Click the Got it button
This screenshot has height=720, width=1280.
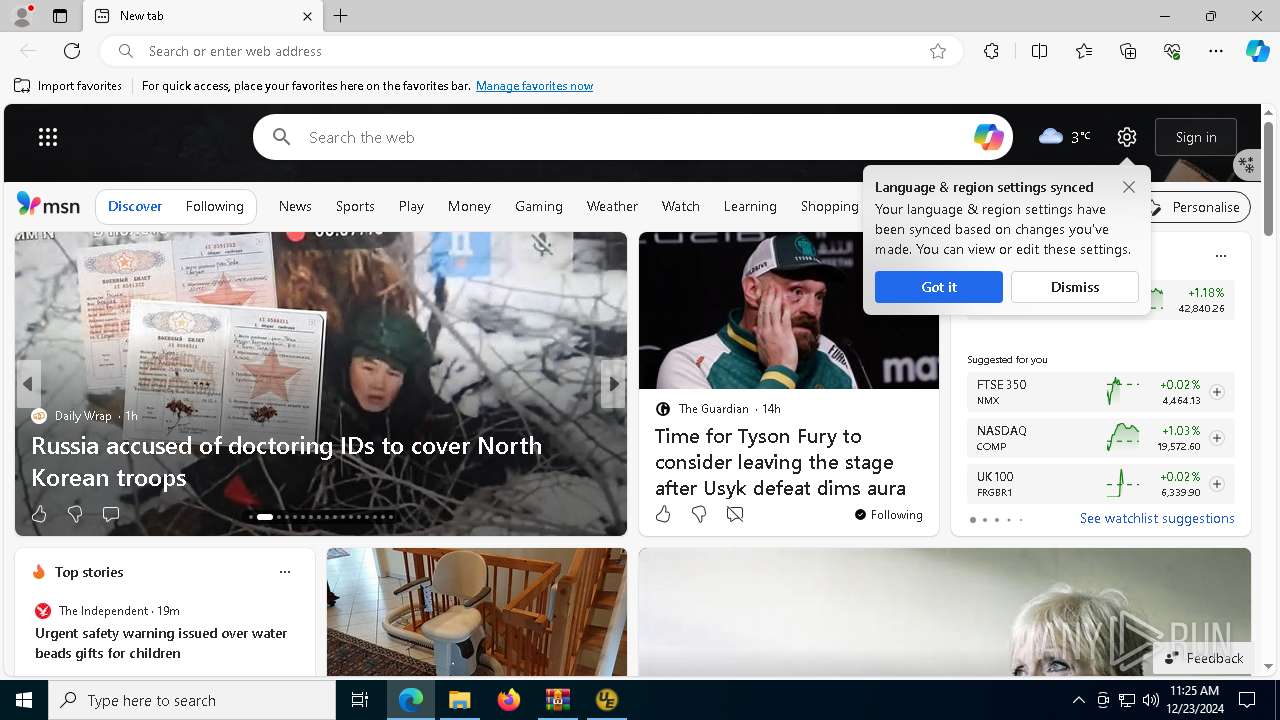click(x=939, y=287)
